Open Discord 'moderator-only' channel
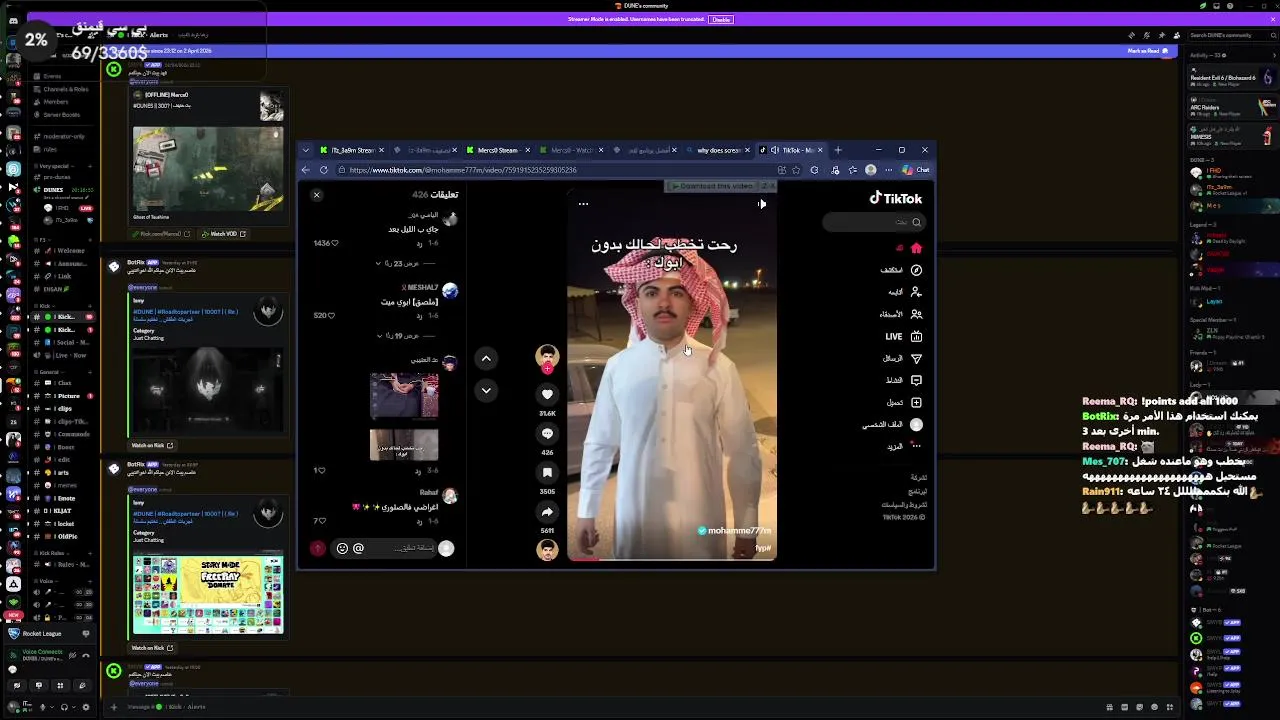The height and width of the screenshot is (720, 1280). pyautogui.click(x=64, y=136)
